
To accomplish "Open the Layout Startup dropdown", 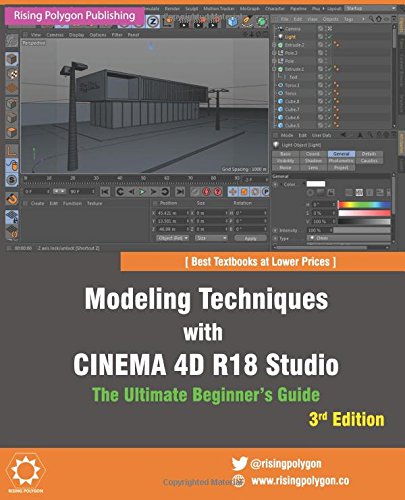I will pyautogui.click(x=370, y=8).
